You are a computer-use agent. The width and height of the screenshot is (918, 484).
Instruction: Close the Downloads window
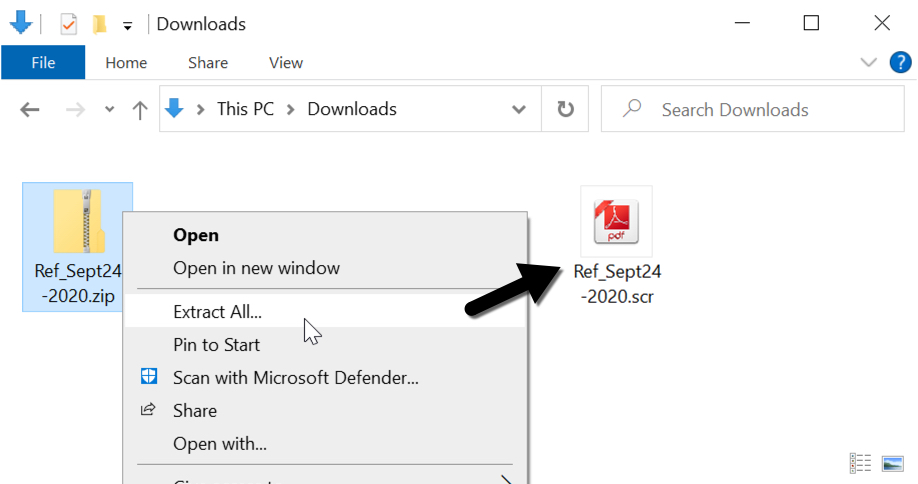pos(882,23)
